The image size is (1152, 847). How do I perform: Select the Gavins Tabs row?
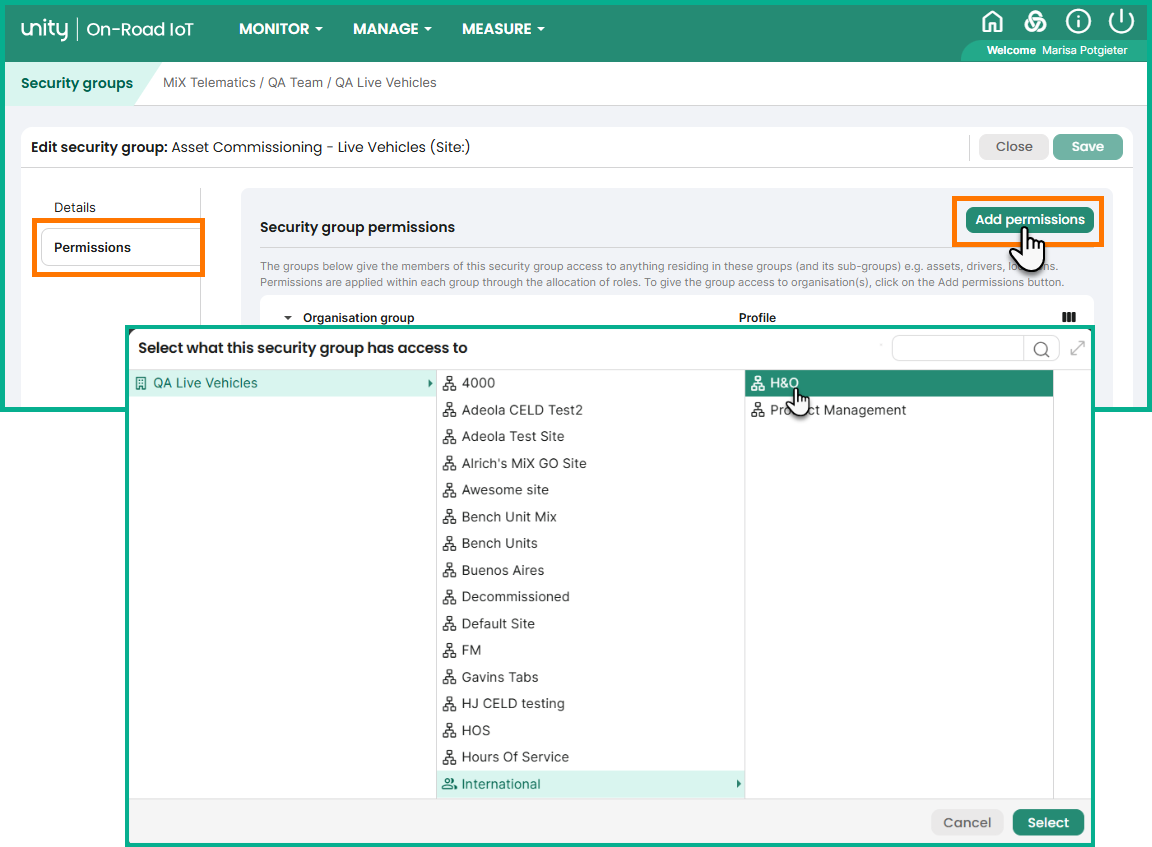[x=590, y=677]
